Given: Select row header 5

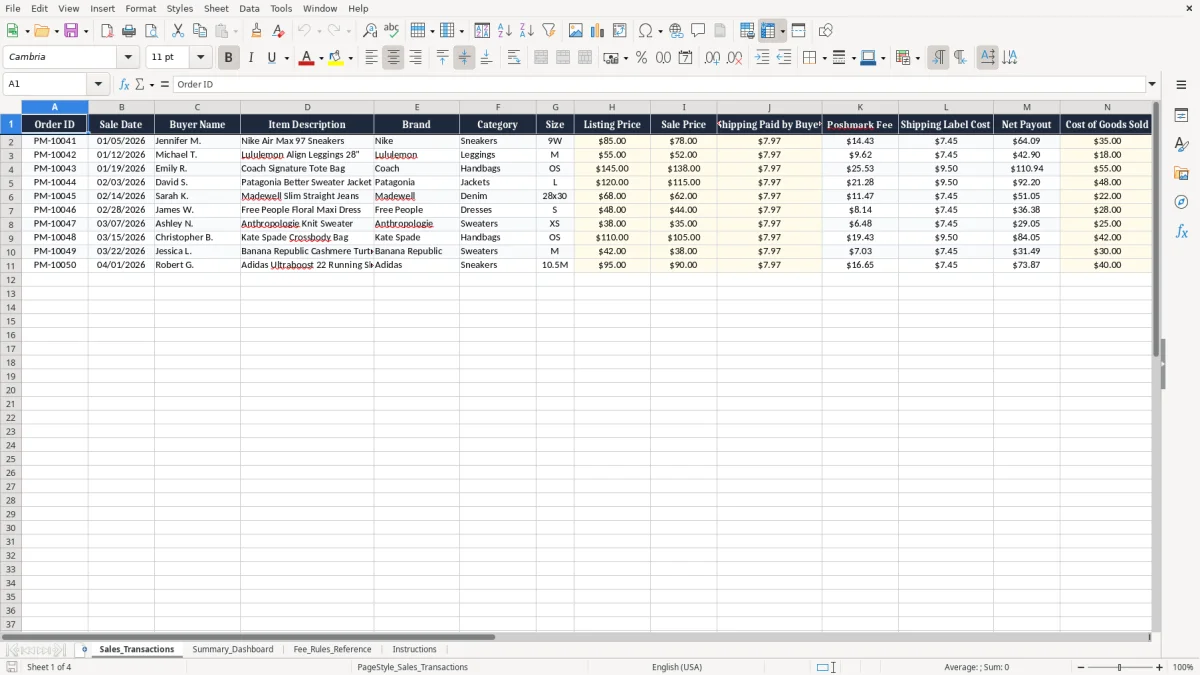Looking at the screenshot, I should click(x=11, y=182).
